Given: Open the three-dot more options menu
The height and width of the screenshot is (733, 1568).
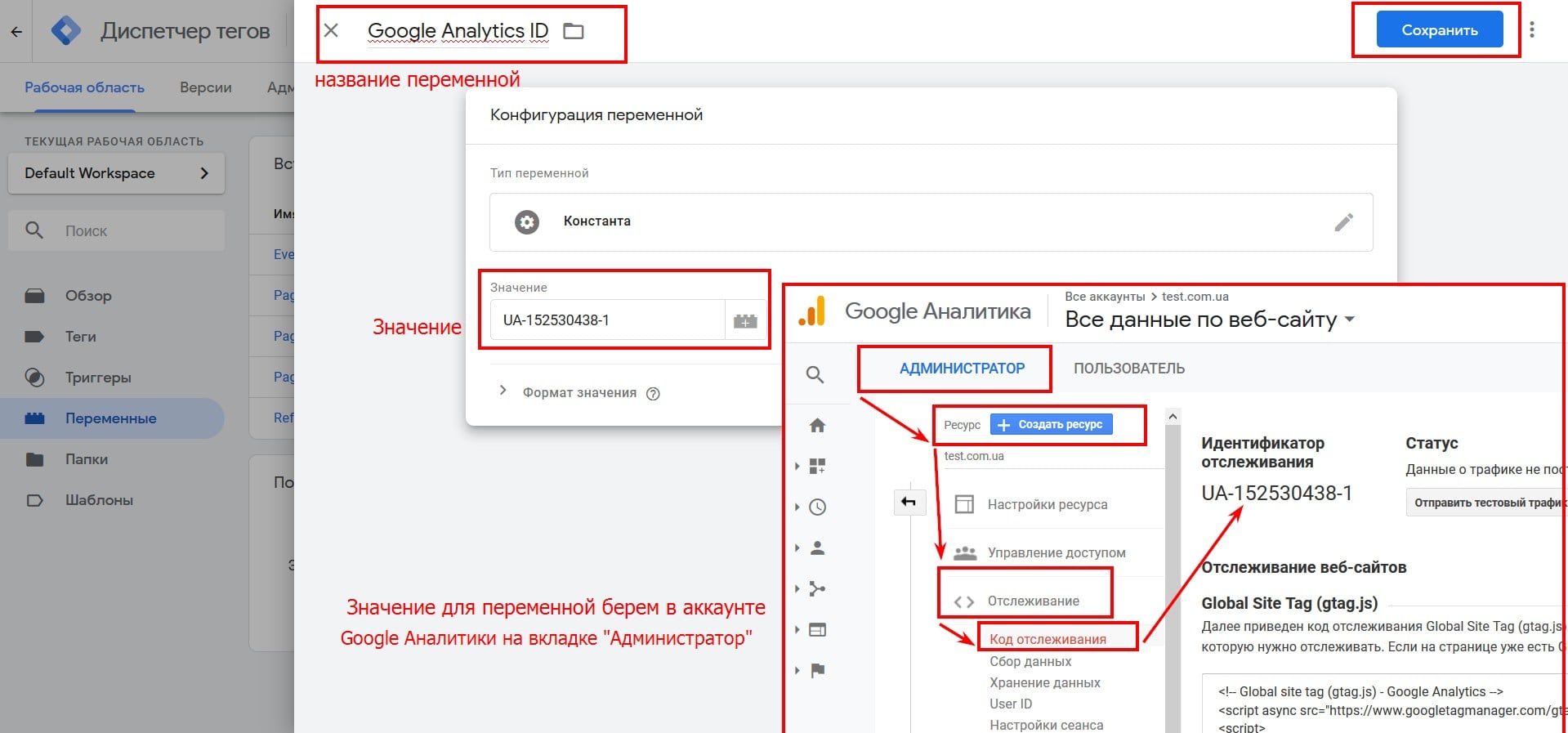Looking at the screenshot, I should tap(1531, 30).
